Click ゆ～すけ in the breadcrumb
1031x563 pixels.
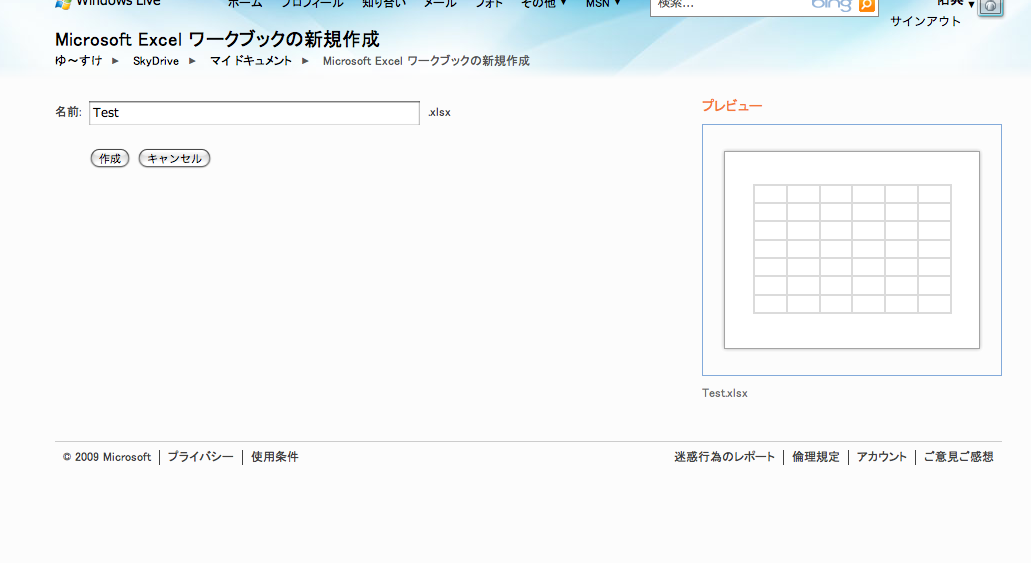(78, 61)
